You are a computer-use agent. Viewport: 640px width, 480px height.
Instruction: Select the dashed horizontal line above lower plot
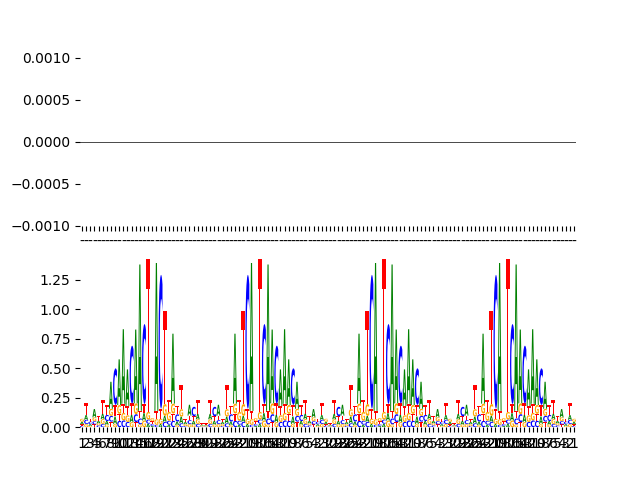pyautogui.click(x=326, y=240)
